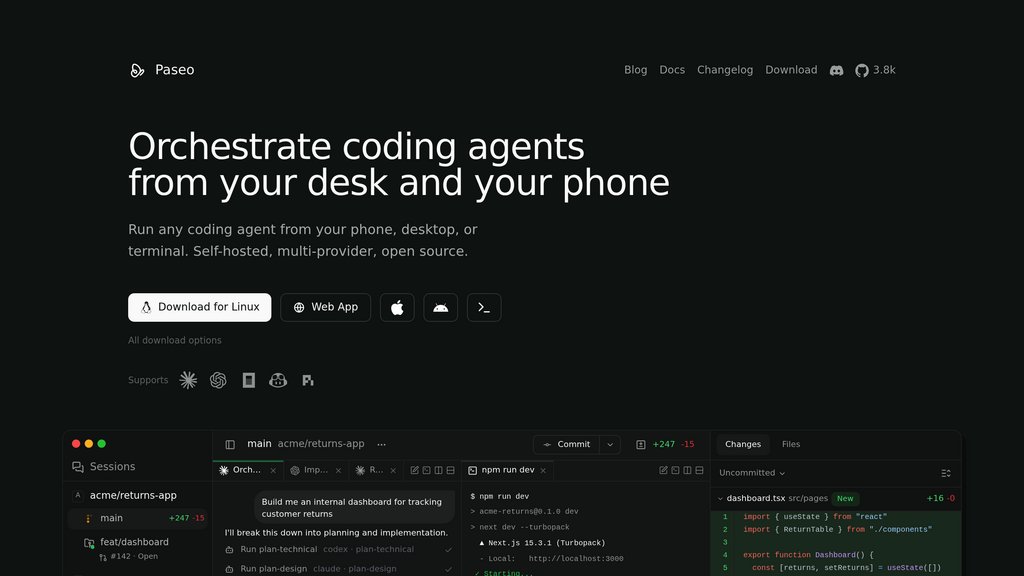Toggle the diff view options icon in Changes
Image resolution: width=1024 pixels, height=576 pixels.
(946, 473)
